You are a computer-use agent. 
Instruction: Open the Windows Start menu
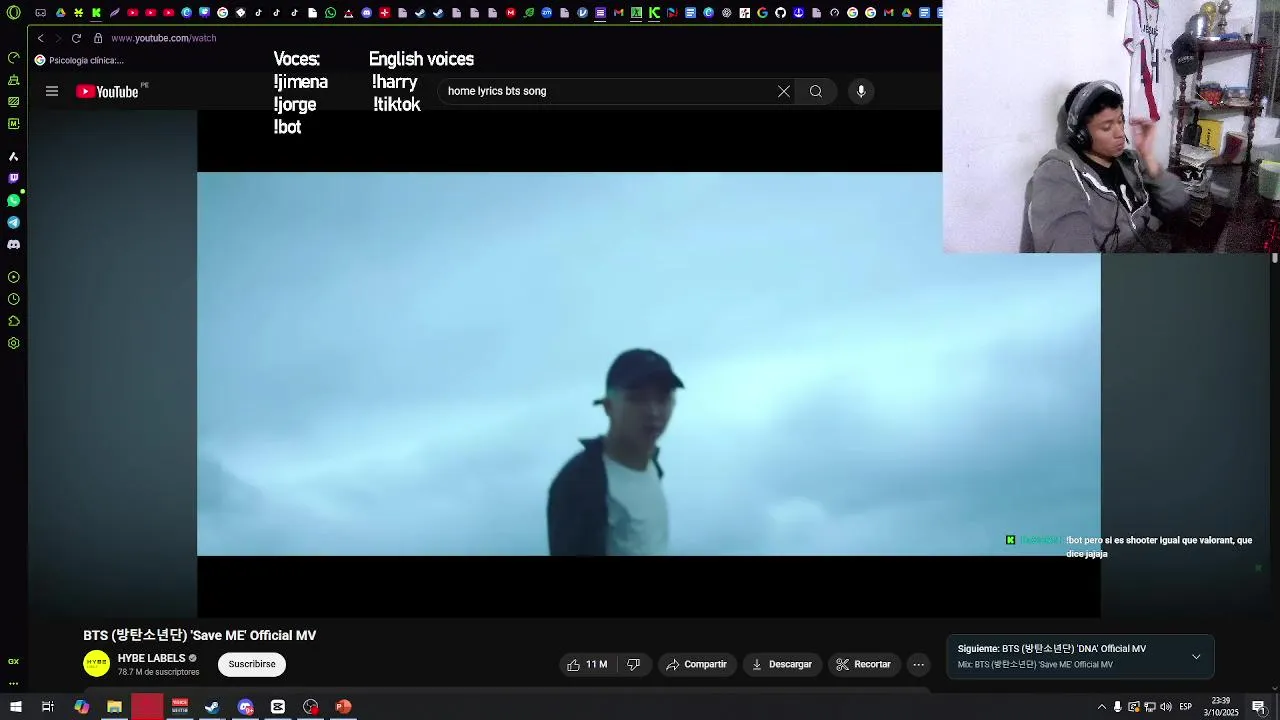coord(15,707)
